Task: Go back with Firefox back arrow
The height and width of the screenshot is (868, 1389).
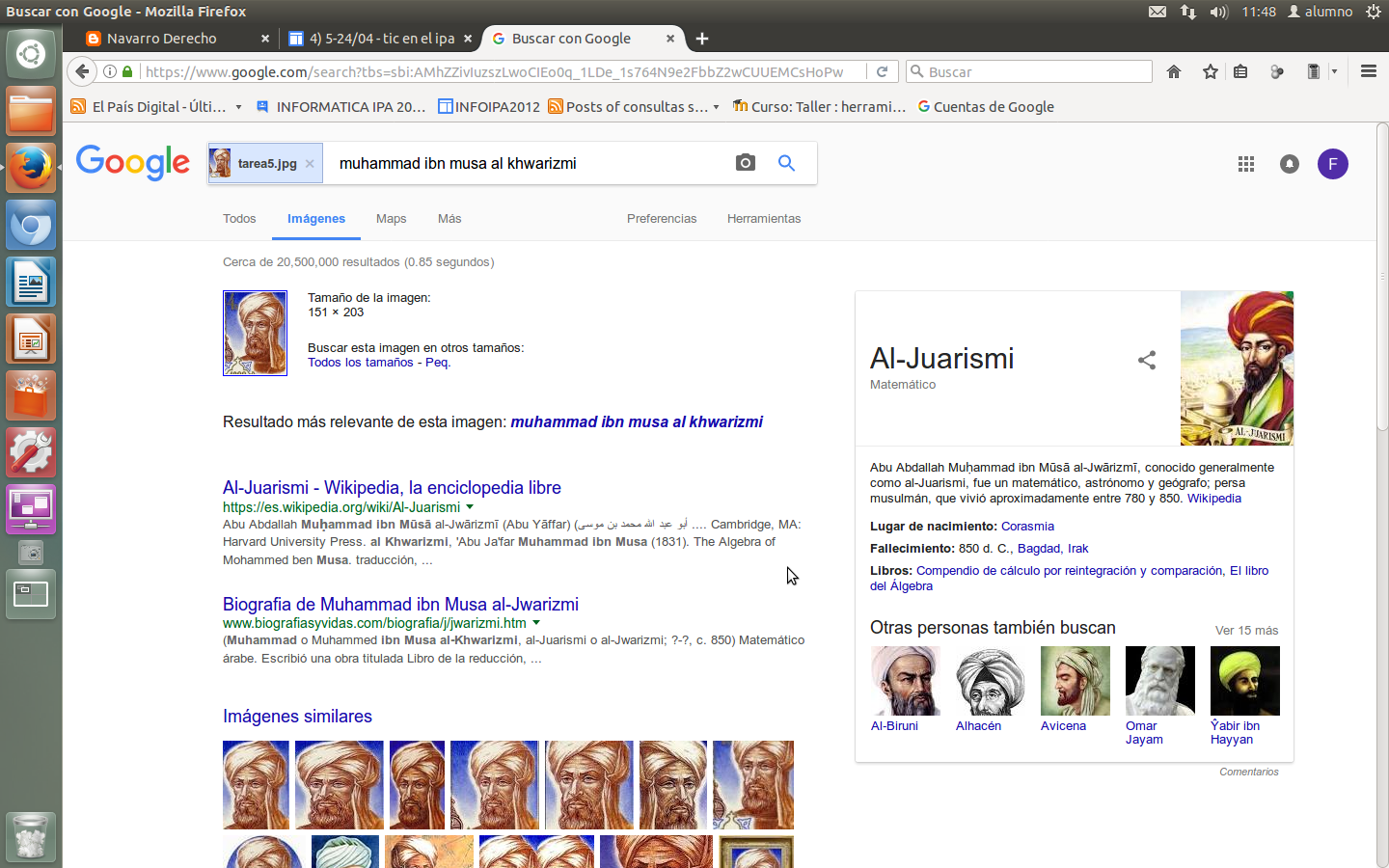Action: [x=82, y=71]
